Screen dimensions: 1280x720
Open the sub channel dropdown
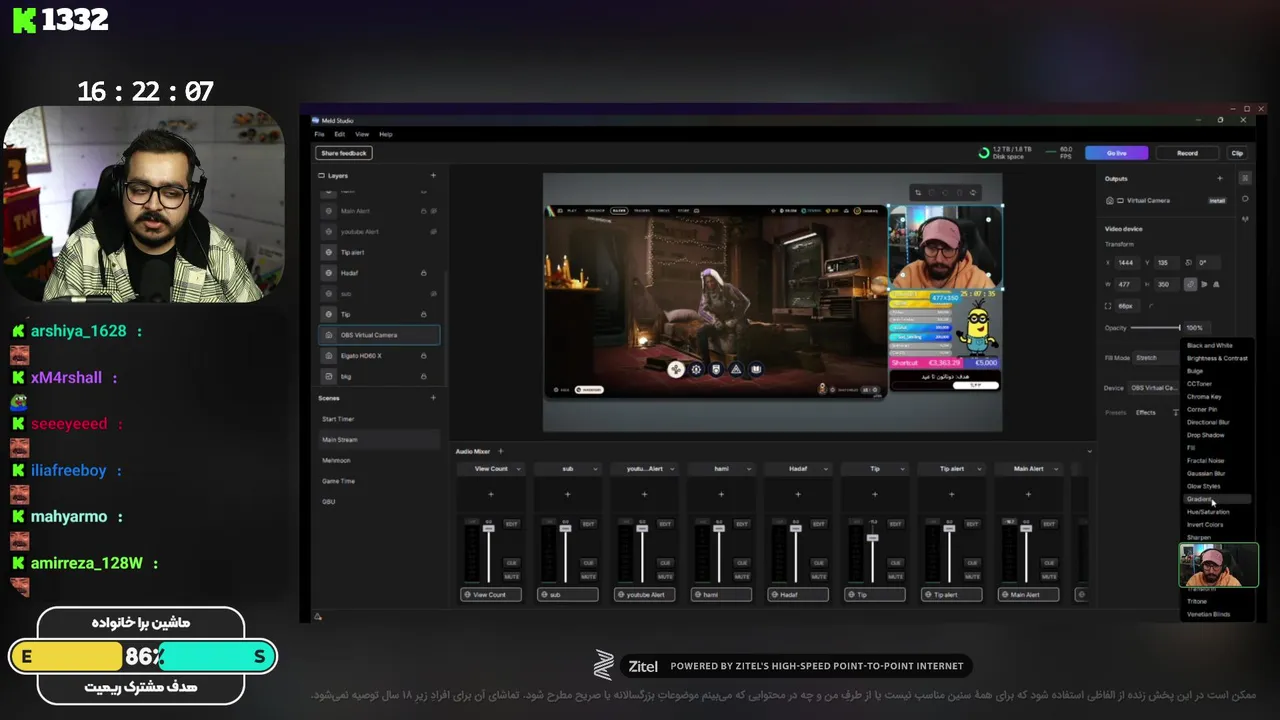click(596, 469)
